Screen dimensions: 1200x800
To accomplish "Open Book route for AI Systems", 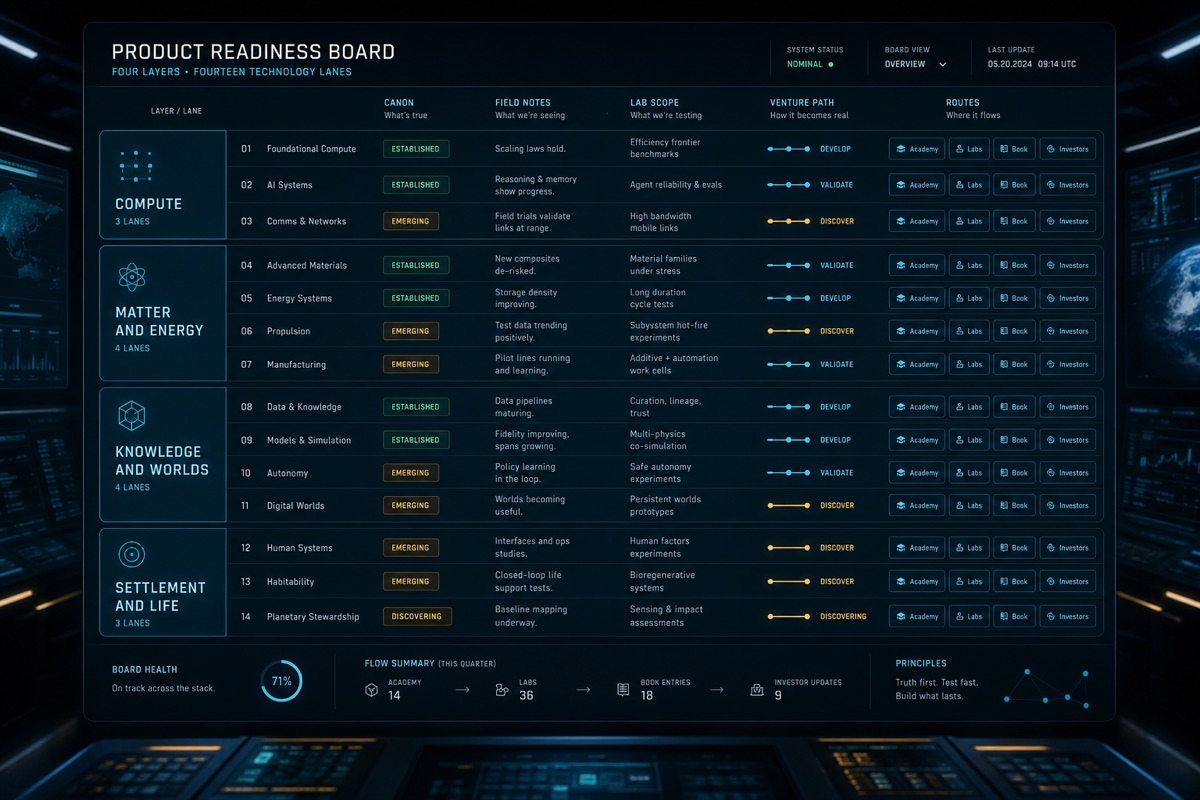I will (x=1015, y=185).
